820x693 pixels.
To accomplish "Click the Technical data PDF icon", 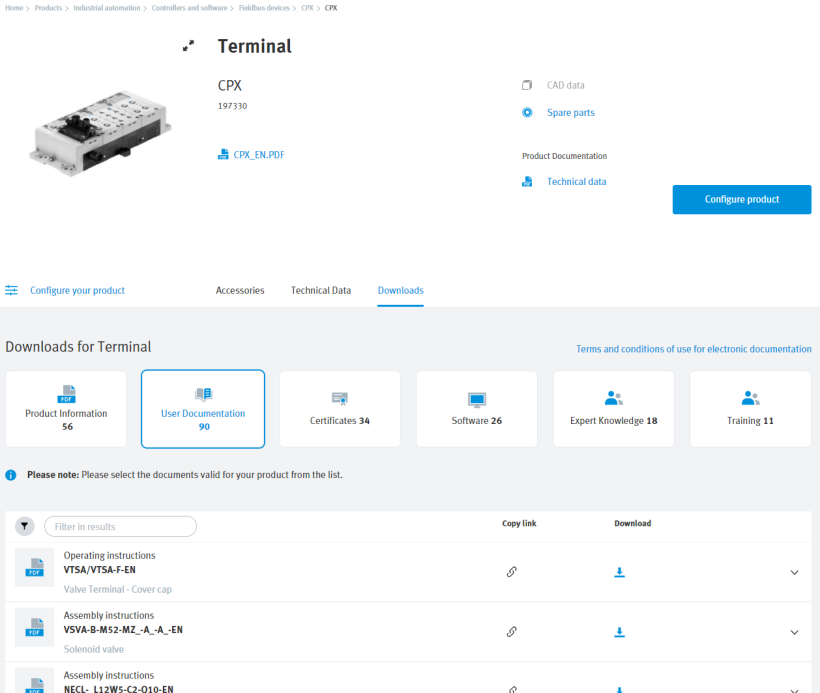I will click(527, 181).
